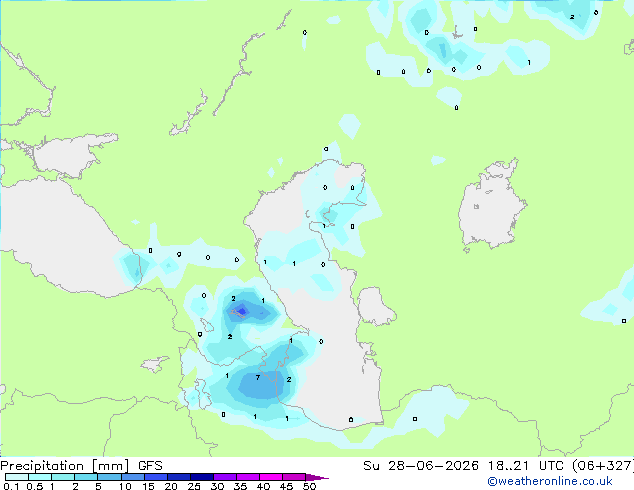
Task: Click the (06+327) run offset label
Action: click(602, 466)
